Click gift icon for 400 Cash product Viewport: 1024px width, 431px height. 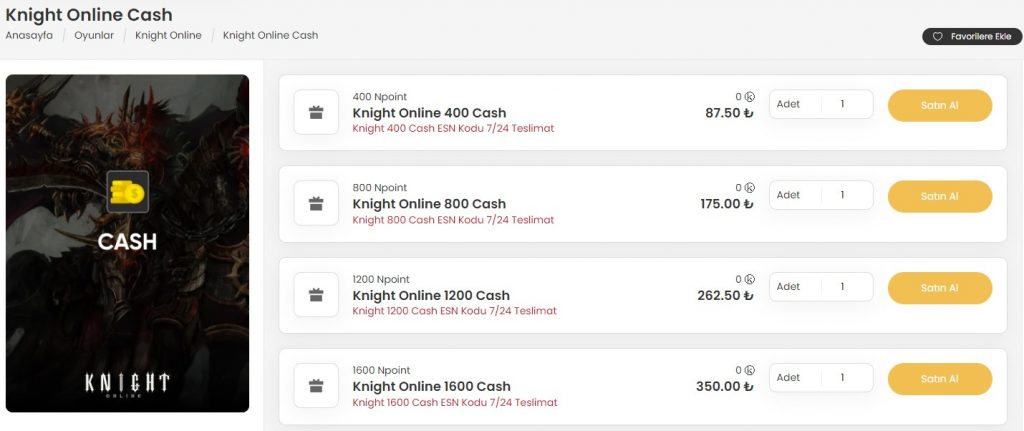pos(316,113)
